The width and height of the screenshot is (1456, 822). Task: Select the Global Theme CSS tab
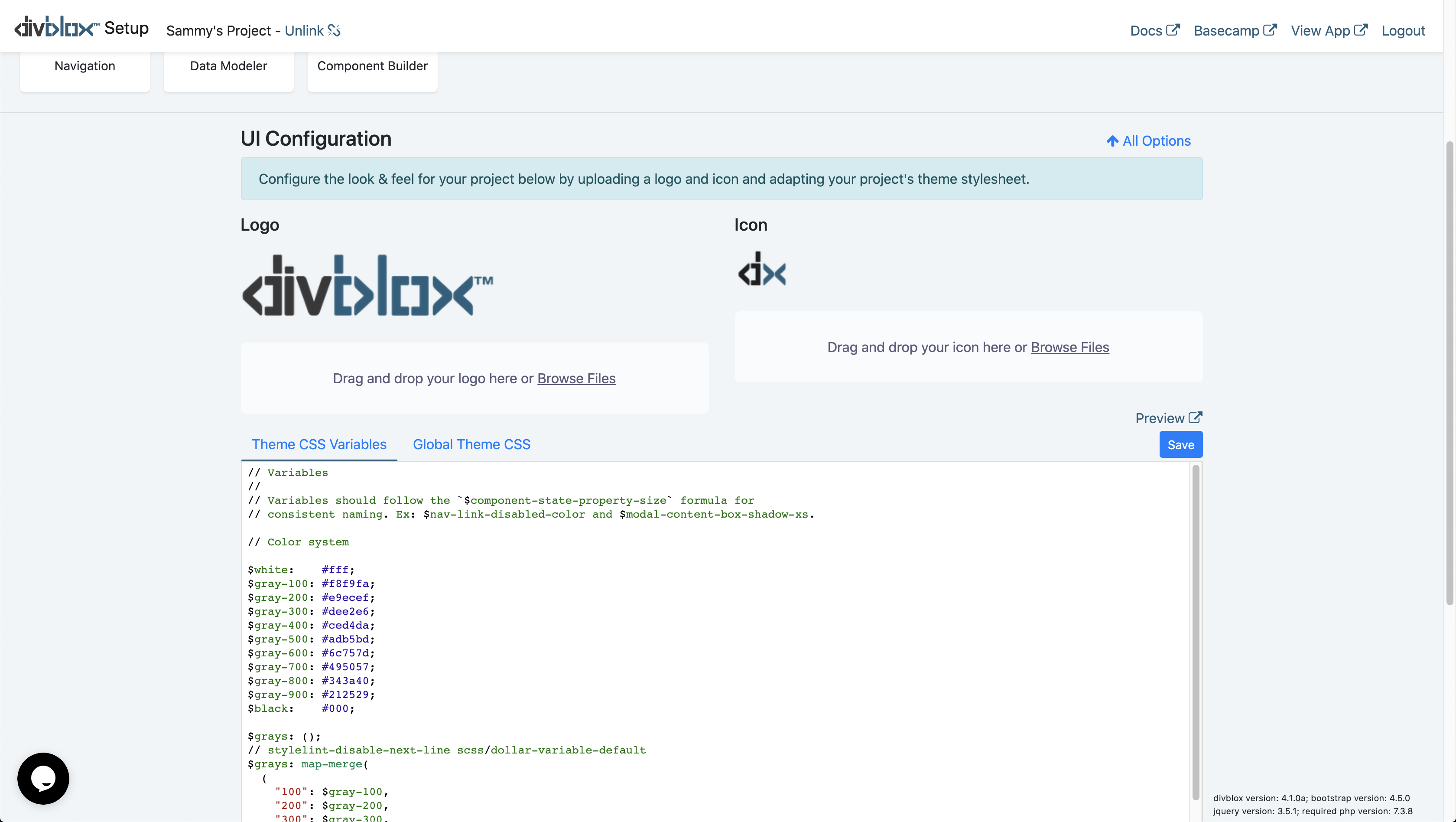point(471,444)
